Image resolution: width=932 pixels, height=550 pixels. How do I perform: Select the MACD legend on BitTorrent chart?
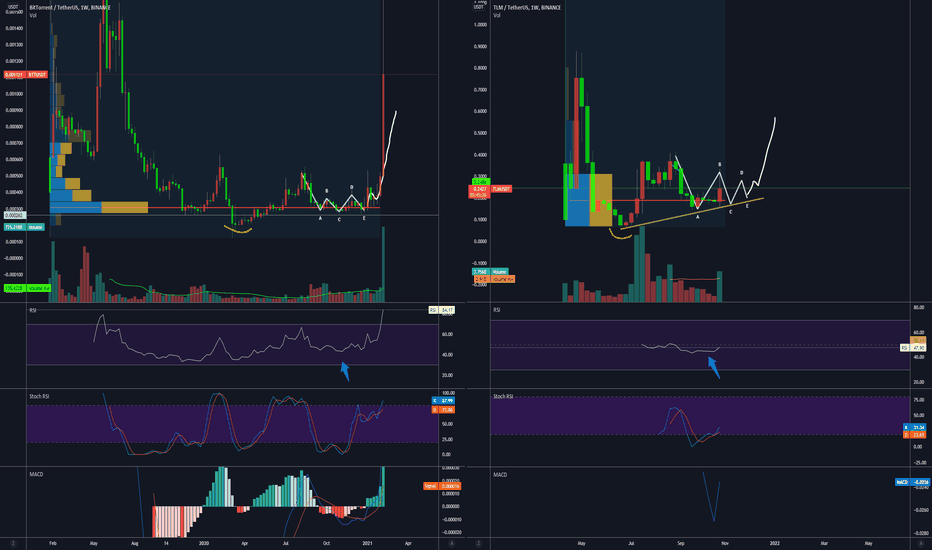click(x=36, y=474)
